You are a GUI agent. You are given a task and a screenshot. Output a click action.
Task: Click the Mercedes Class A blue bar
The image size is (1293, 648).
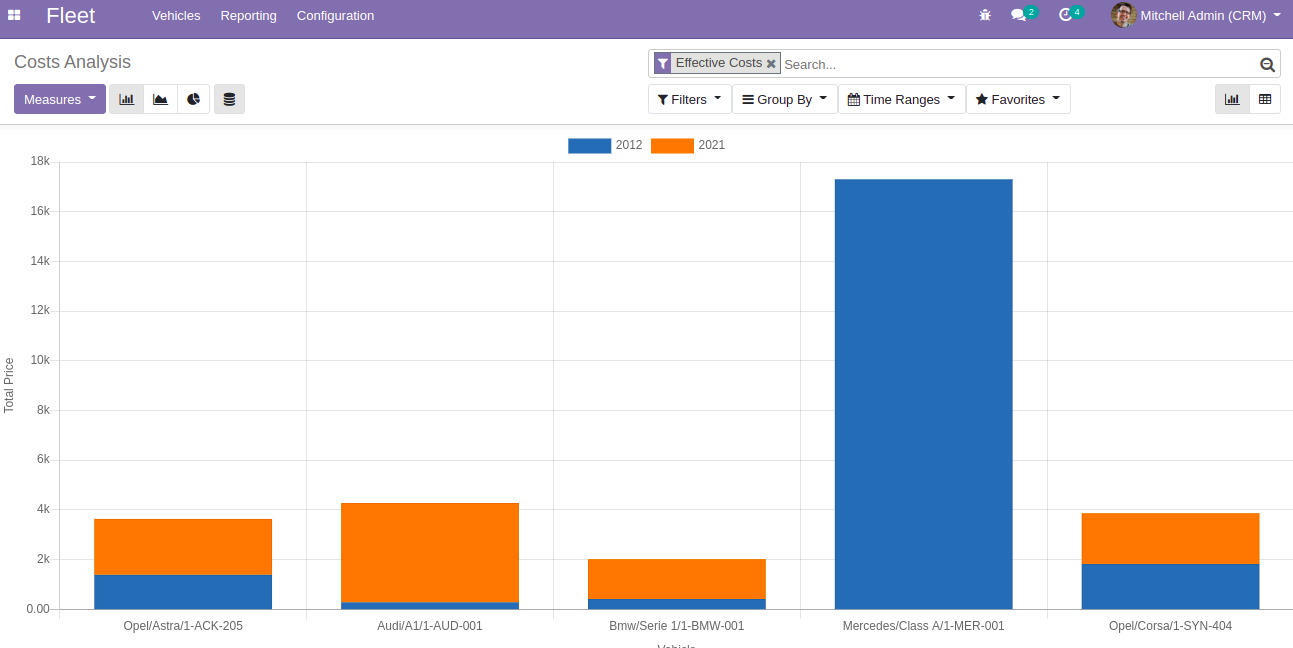[923, 394]
